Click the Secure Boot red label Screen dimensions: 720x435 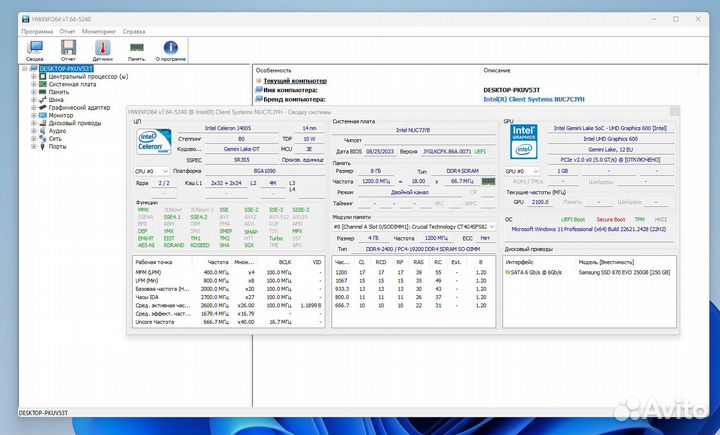click(611, 220)
